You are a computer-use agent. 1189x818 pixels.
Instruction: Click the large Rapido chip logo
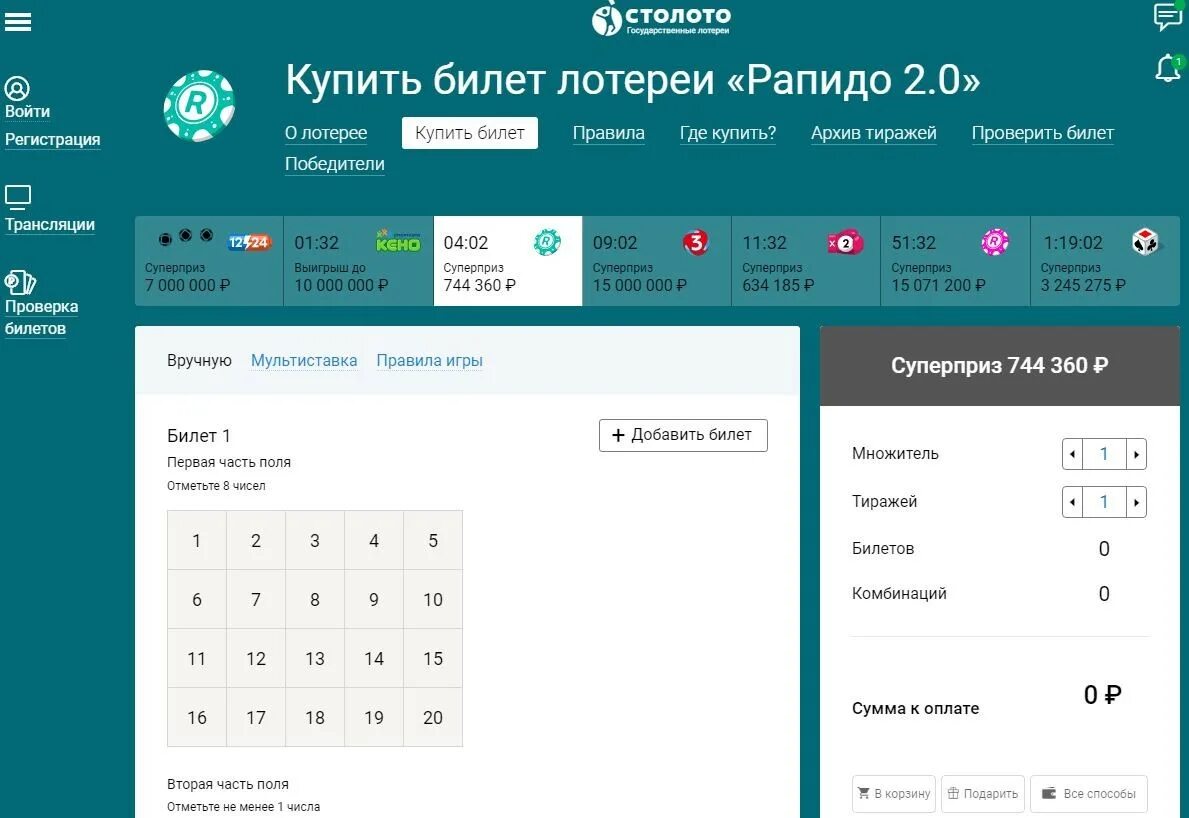[x=199, y=105]
